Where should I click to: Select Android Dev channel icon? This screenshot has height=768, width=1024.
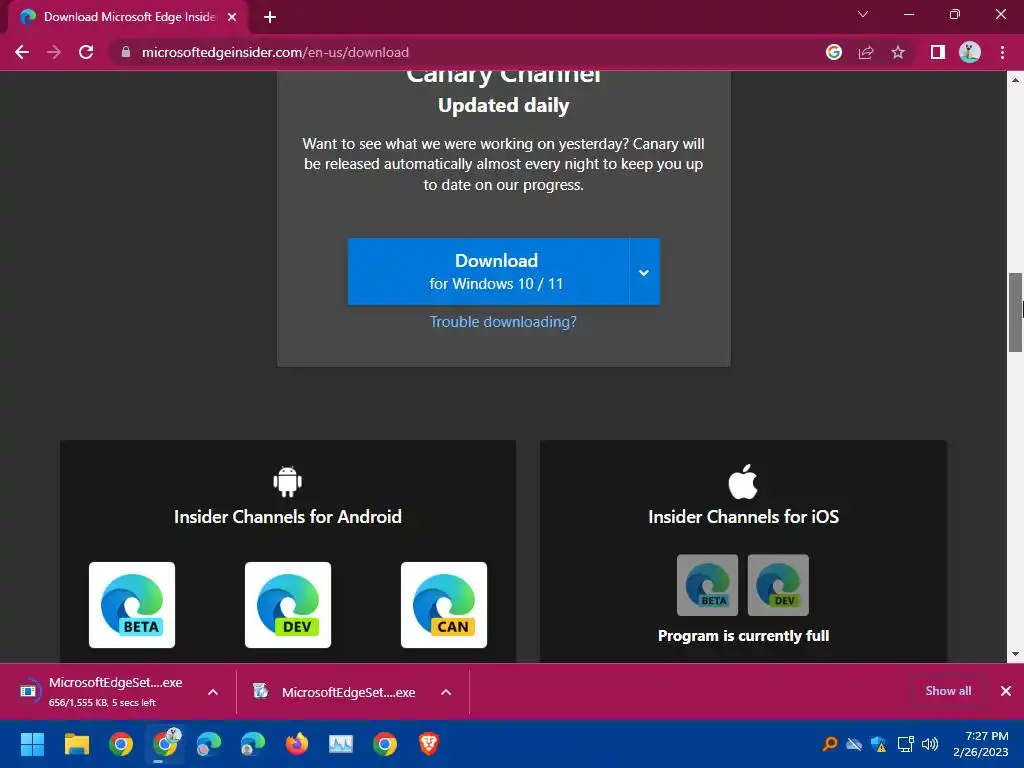(288, 605)
